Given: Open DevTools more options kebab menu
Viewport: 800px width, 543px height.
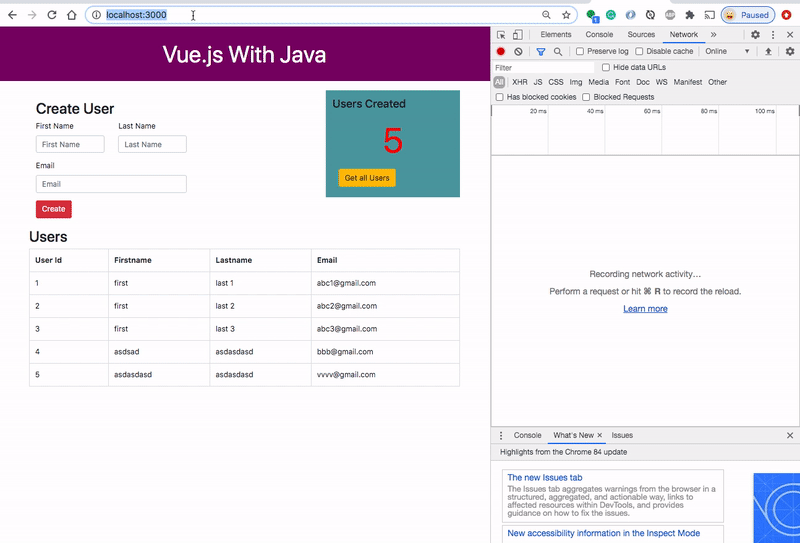Looking at the screenshot, I should point(773,35).
